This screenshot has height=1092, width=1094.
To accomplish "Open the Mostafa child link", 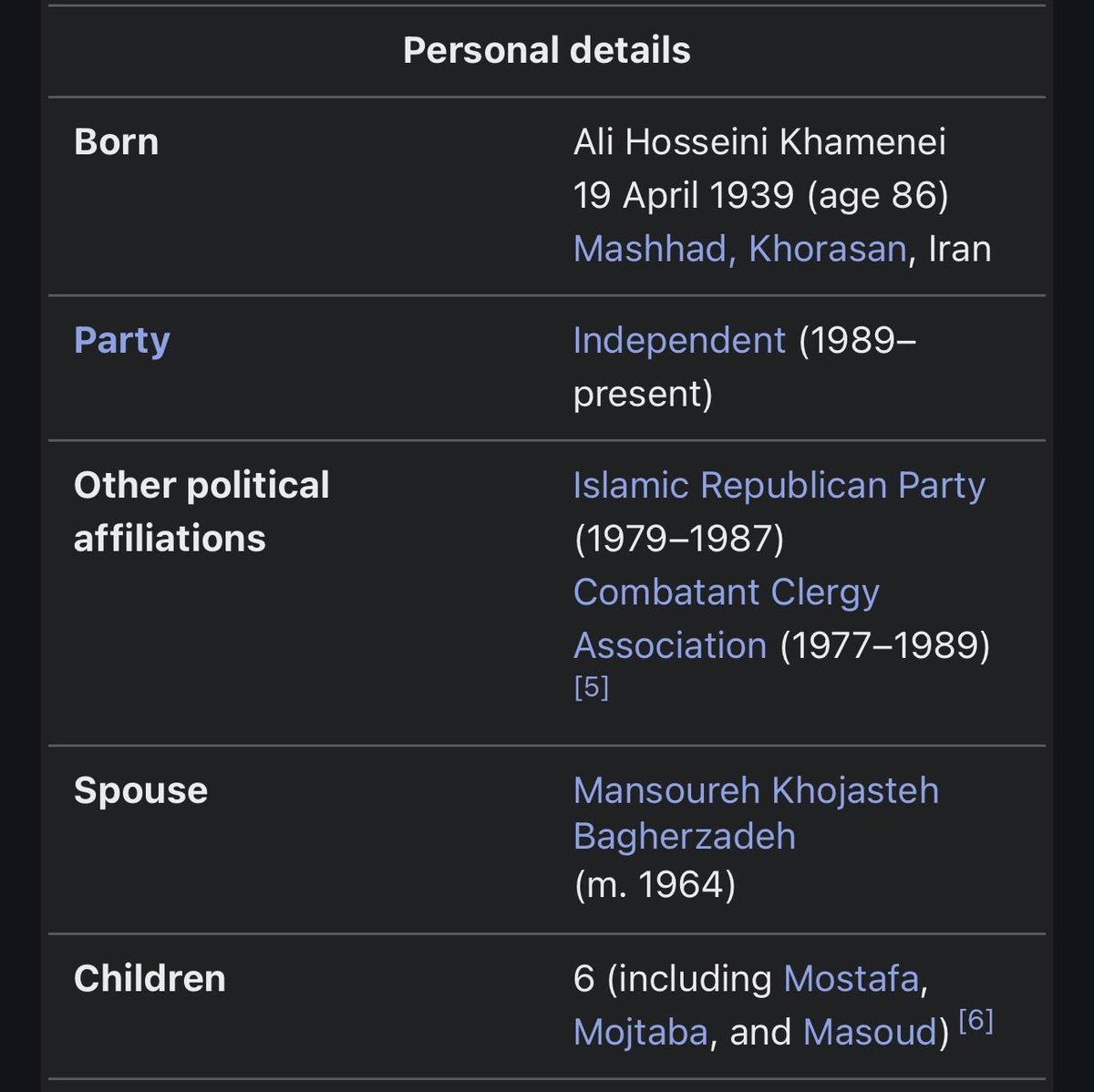I will click(x=851, y=978).
